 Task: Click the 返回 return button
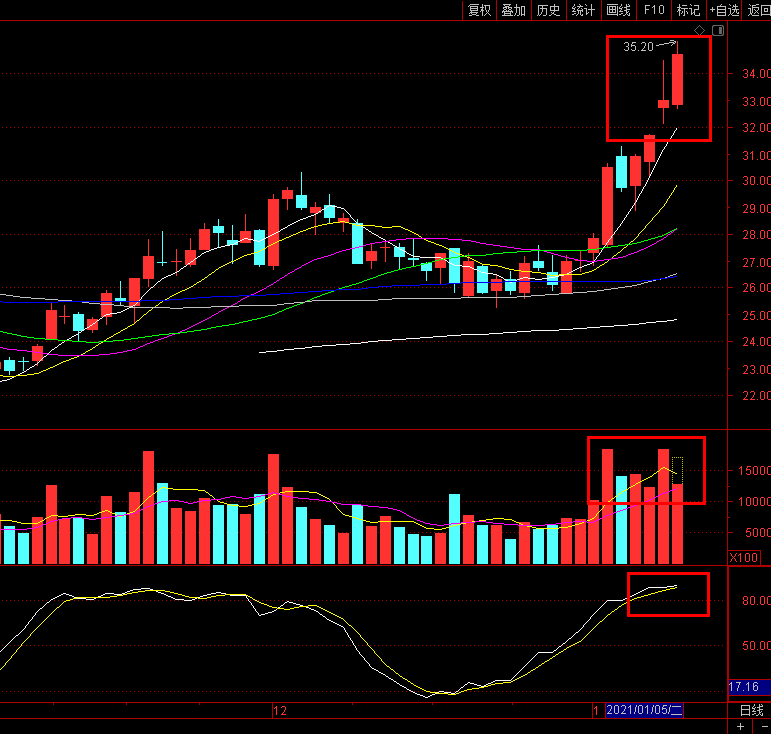(x=759, y=10)
